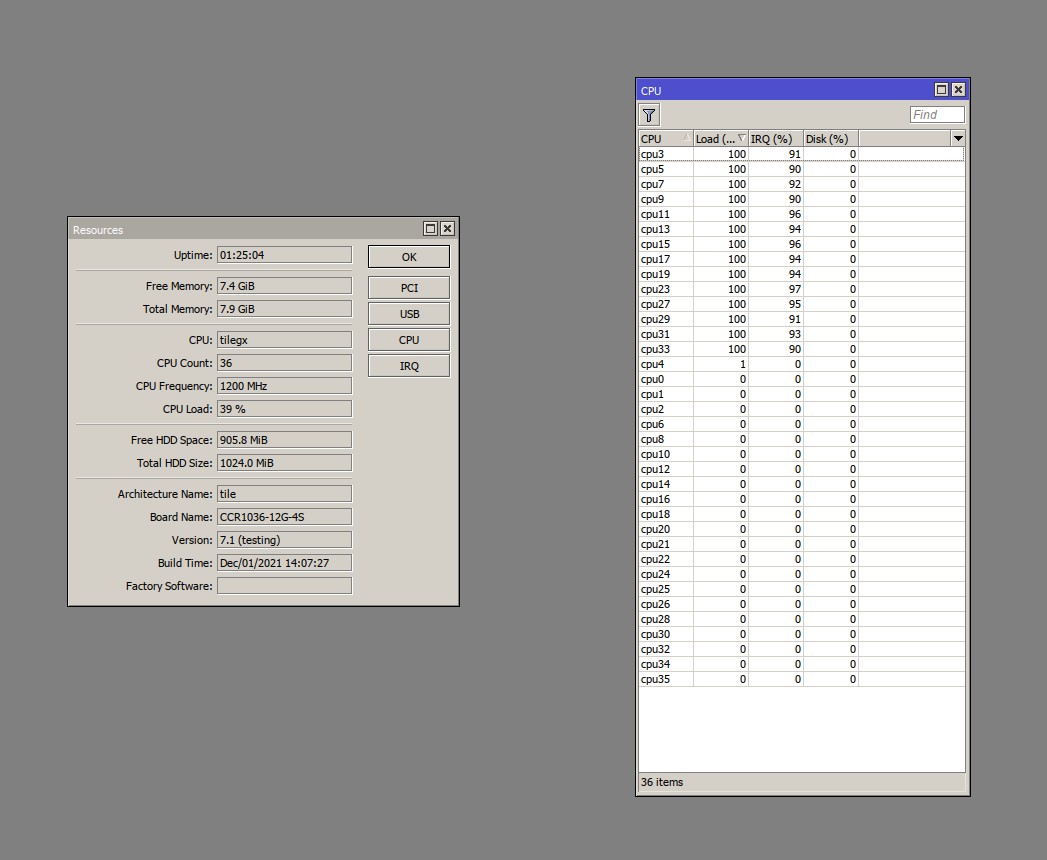Select the cpu4 row
The height and width of the screenshot is (860, 1047).
[801, 365]
